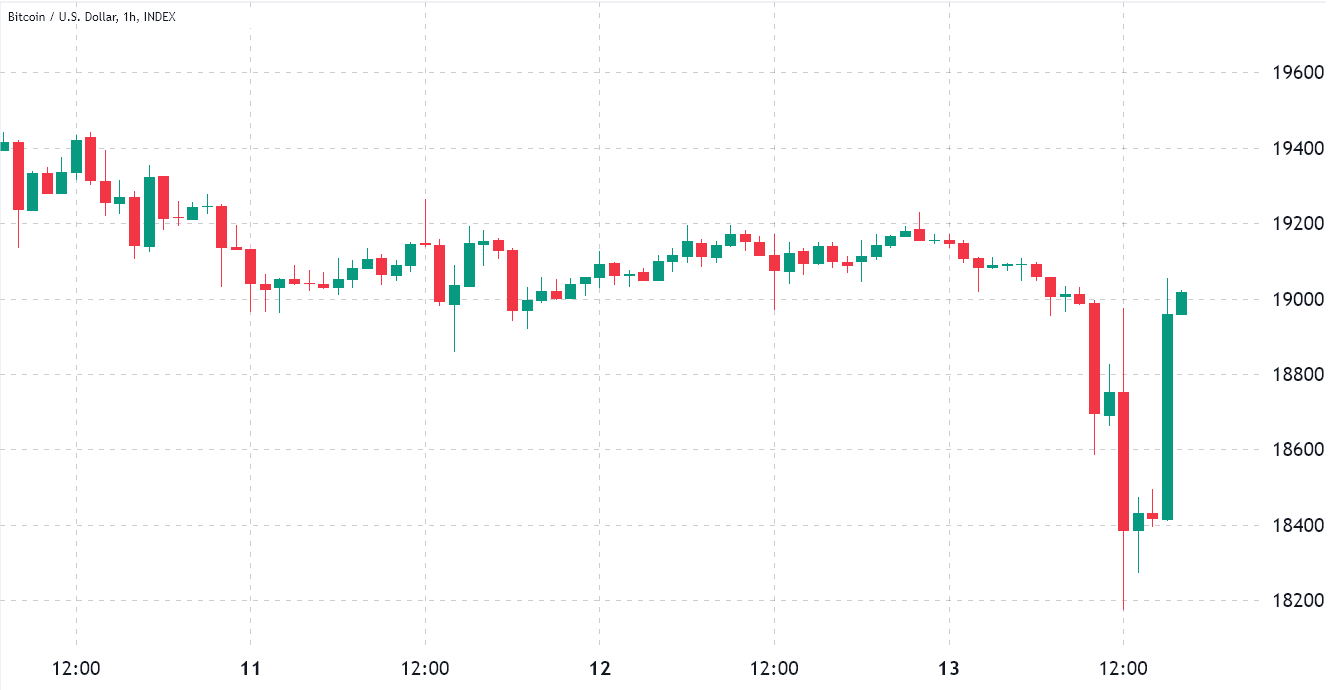Click the red candle falling from 19000 to 18700
This screenshot has width=1336, height=690.
click(x=1094, y=358)
